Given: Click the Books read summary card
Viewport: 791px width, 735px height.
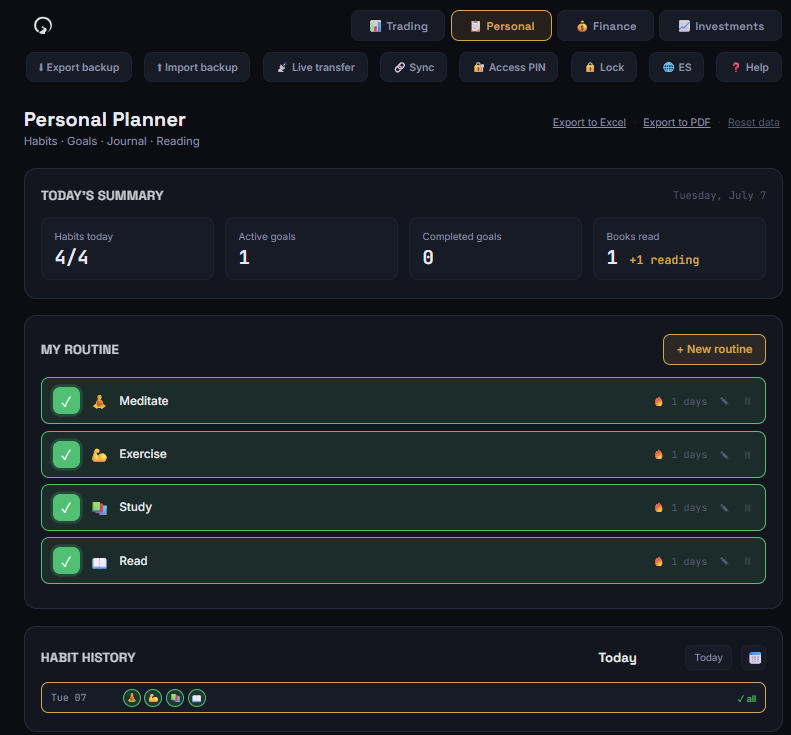Looking at the screenshot, I should (680, 248).
